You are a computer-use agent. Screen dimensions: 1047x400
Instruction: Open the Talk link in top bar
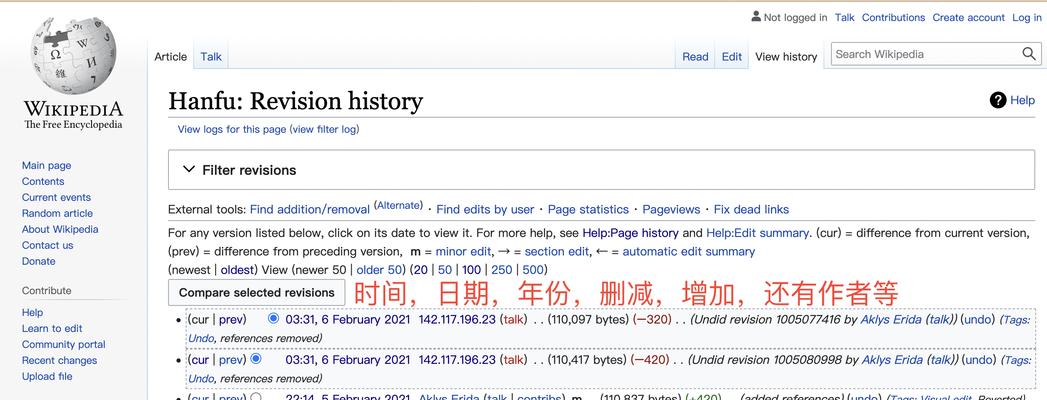click(845, 17)
